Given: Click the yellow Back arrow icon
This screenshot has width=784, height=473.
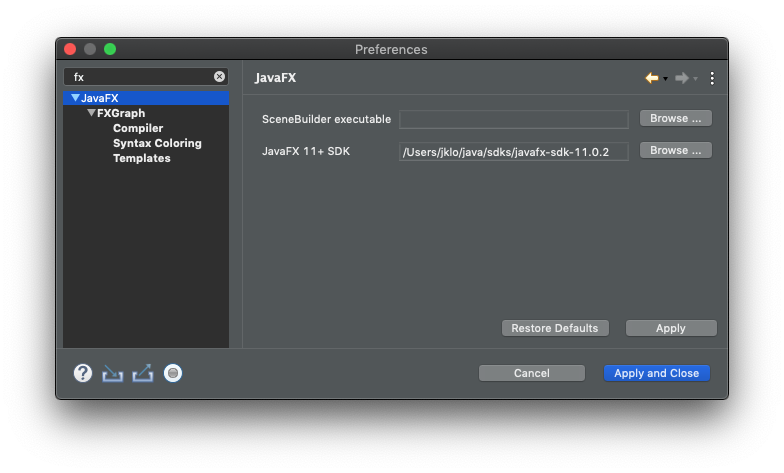Looking at the screenshot, I should click(651, 78).
